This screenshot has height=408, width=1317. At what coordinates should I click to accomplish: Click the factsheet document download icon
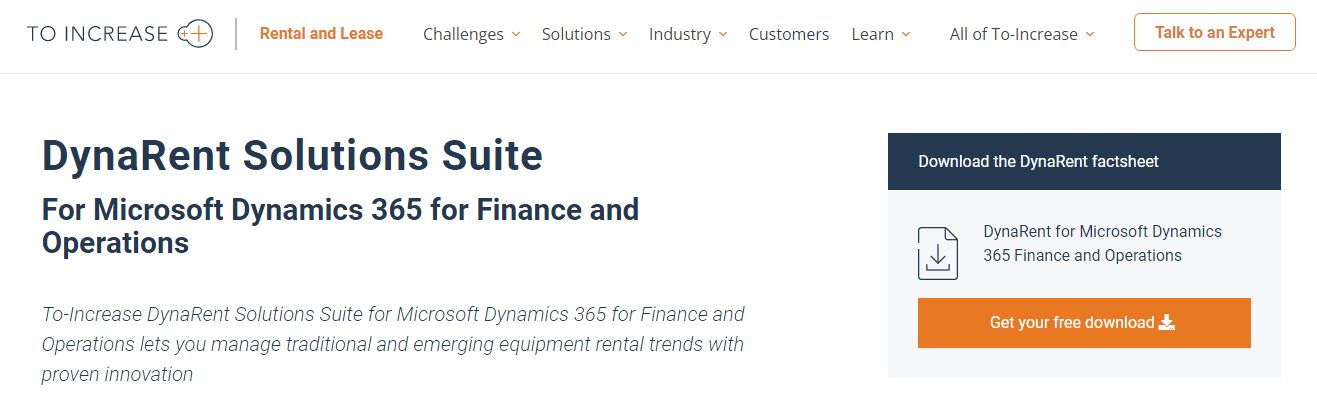tap(937, 253)
